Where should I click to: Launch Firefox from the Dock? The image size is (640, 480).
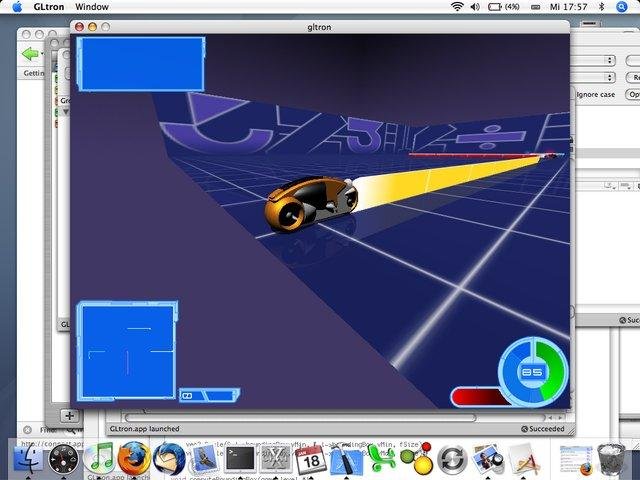click(133, 458)
